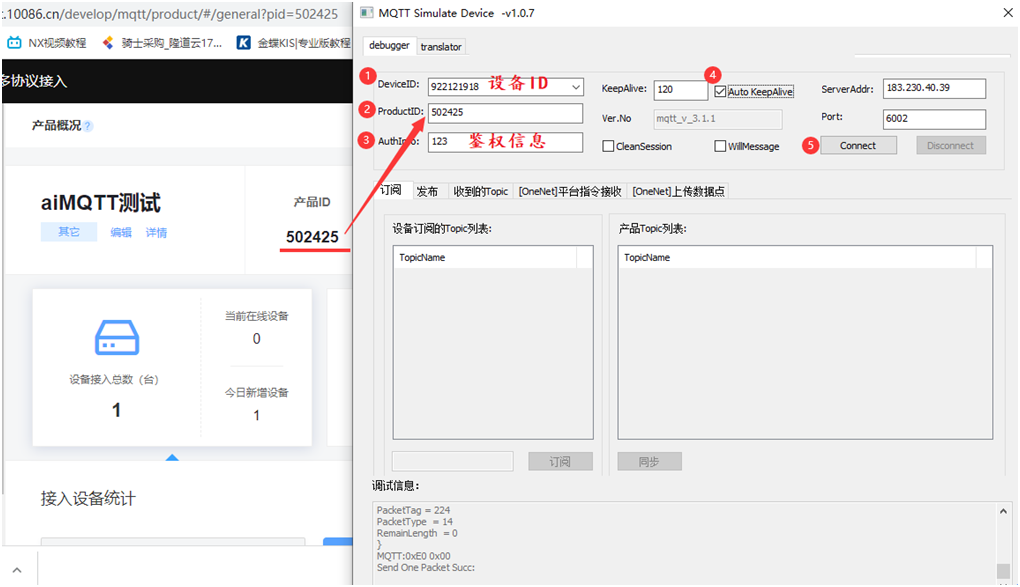Click the 设备接入总数 count 1
Screen dimensions: 1020x587
pyautogui.click(x=116, y=410)
